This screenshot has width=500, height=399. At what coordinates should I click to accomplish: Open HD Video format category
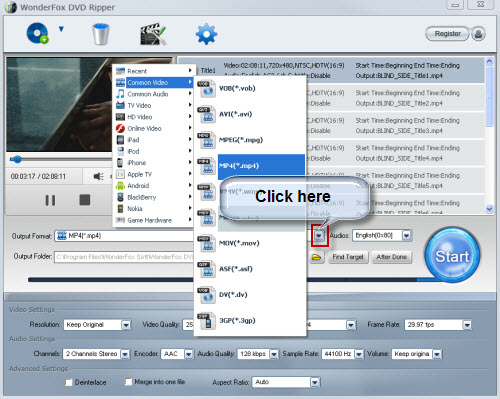click(153, 117)
